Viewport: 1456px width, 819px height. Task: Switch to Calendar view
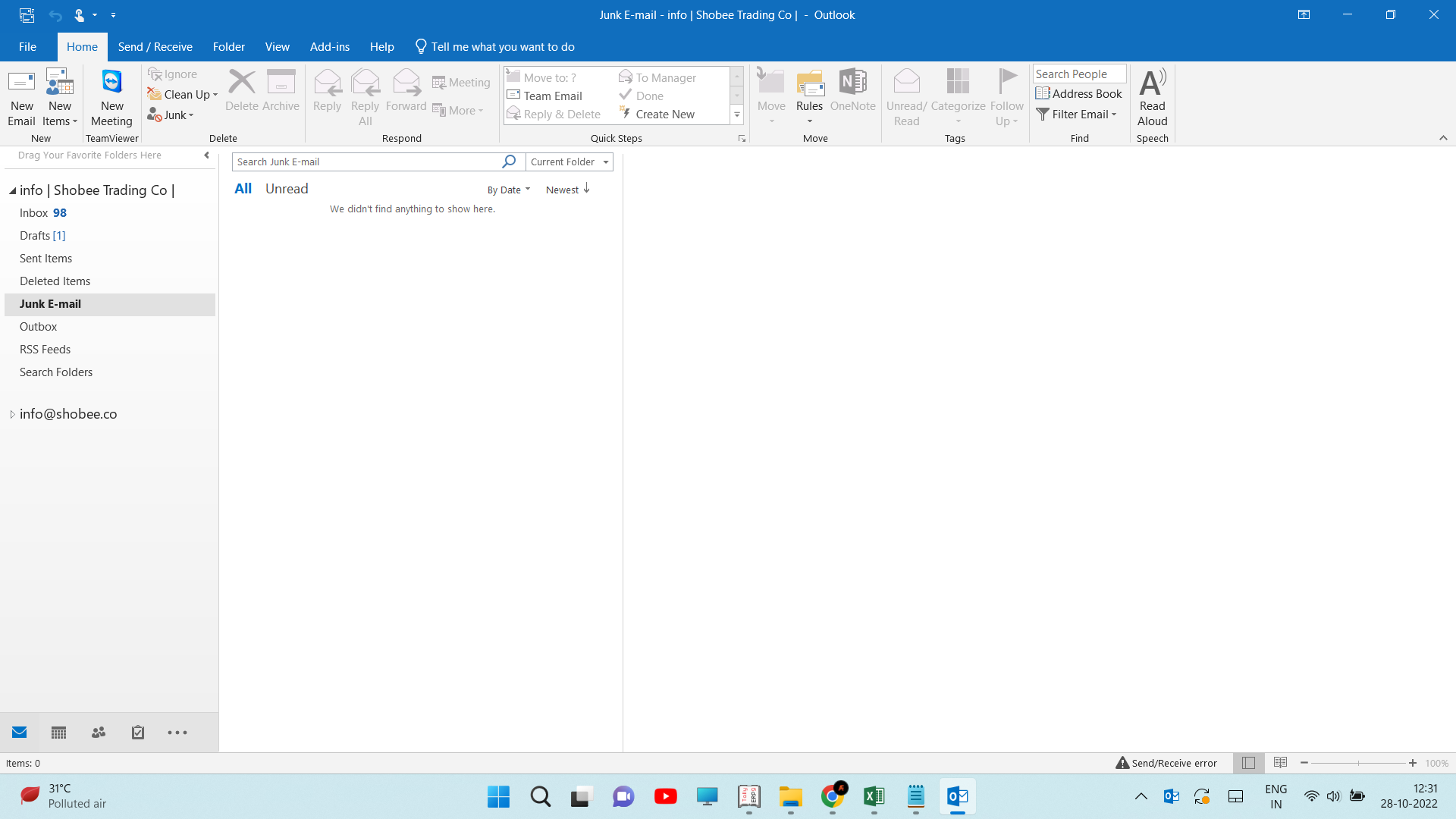(59, 733)
